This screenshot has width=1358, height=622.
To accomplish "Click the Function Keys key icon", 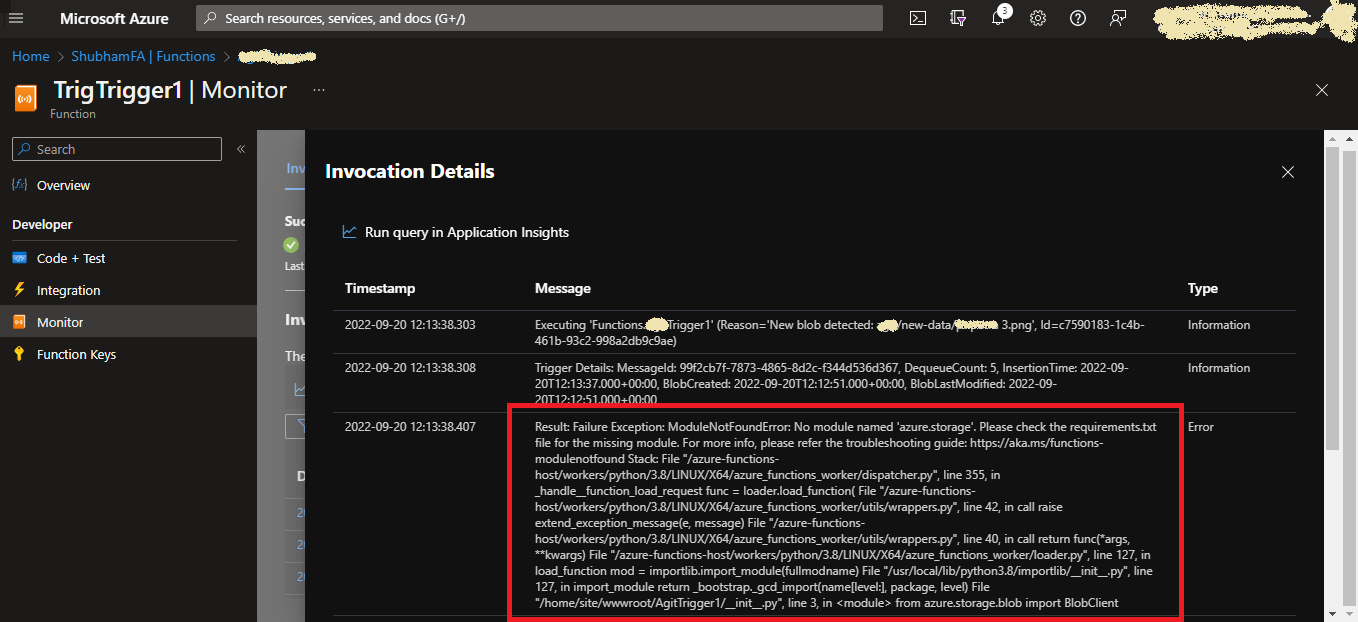I will 19,354.
